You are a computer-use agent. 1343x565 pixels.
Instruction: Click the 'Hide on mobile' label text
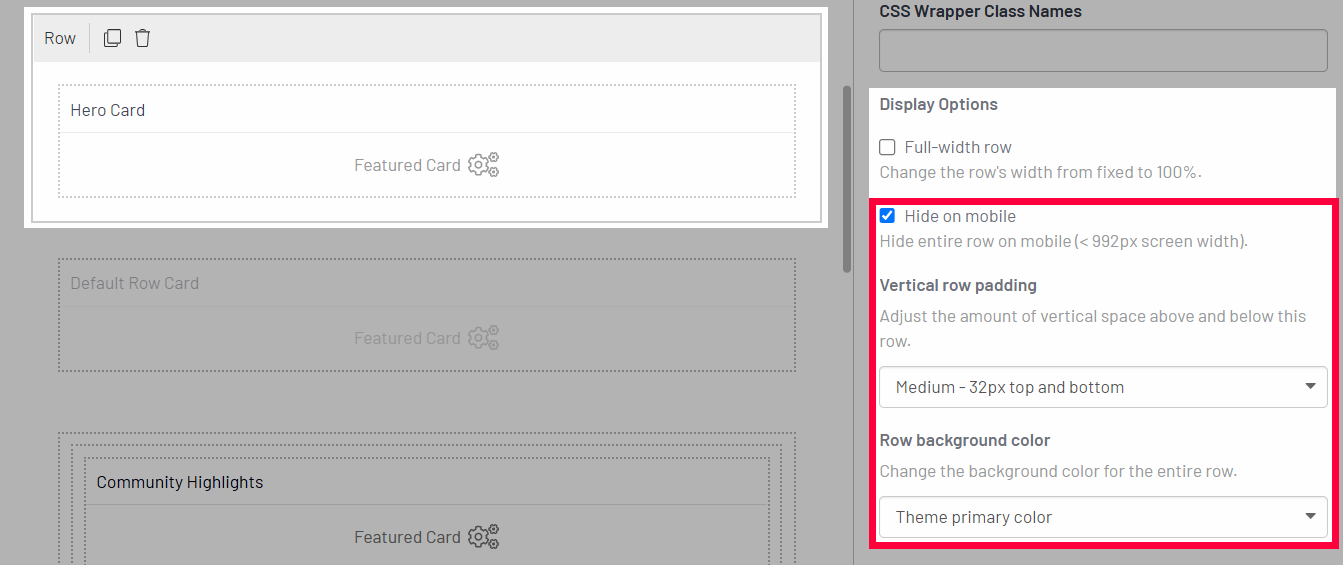[960, 216]
